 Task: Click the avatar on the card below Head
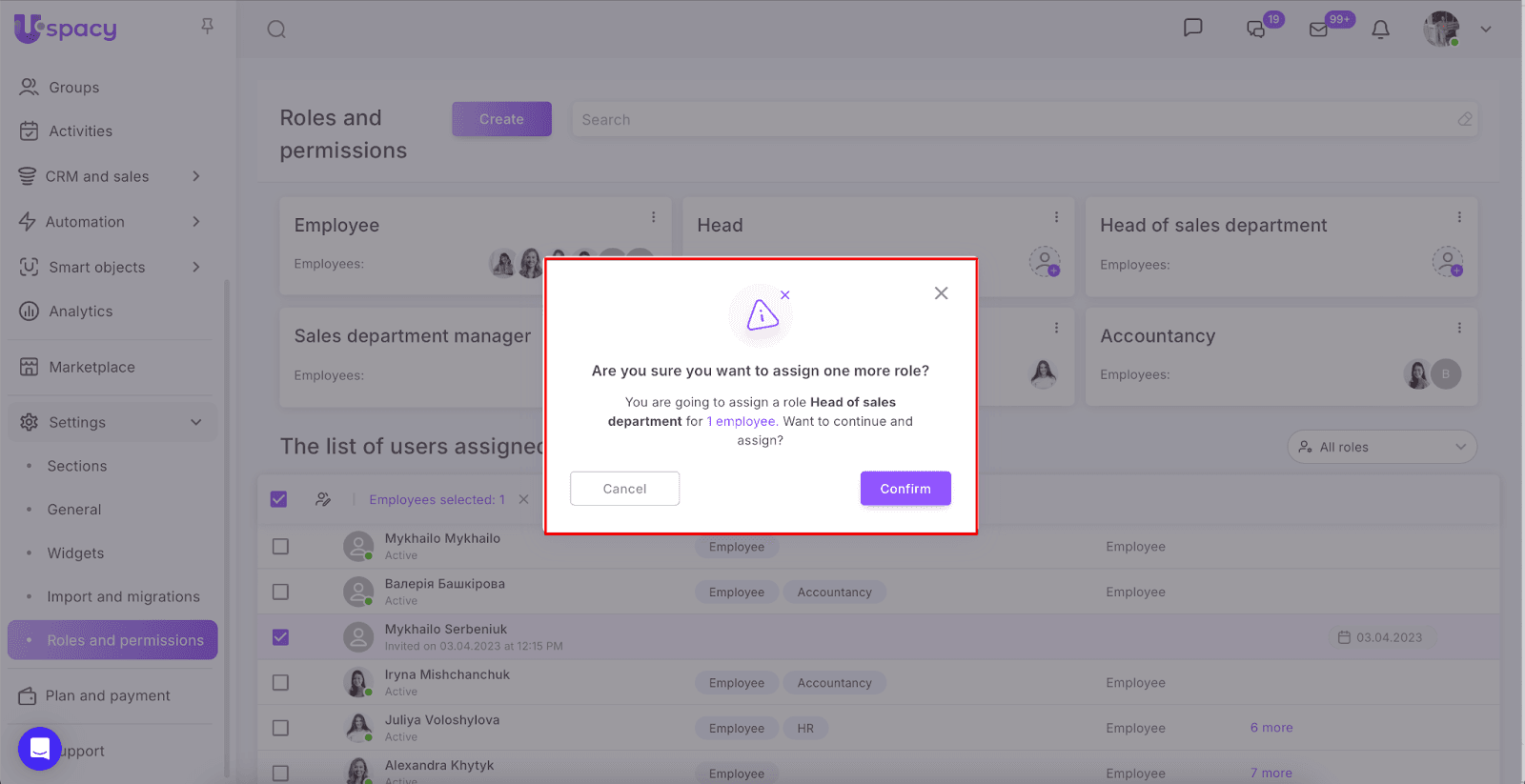1044,373
